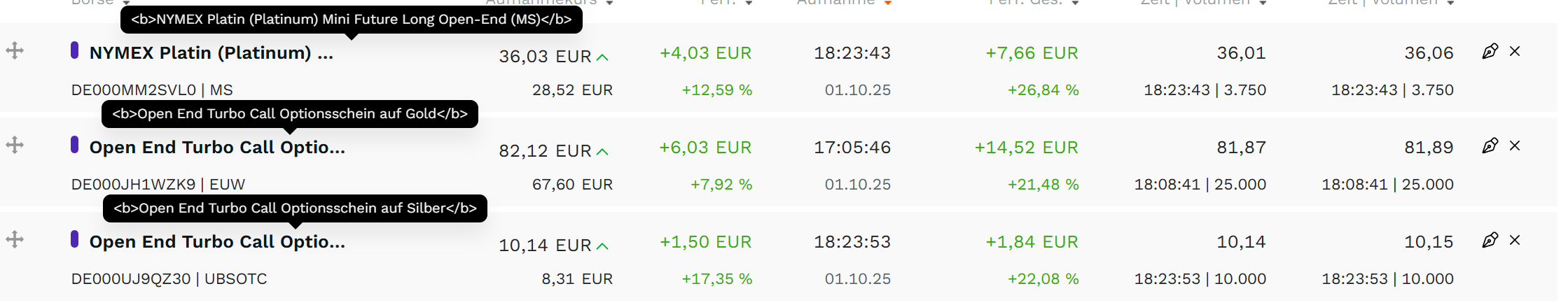Click the 36,03 EUR current price

point(545,57)
